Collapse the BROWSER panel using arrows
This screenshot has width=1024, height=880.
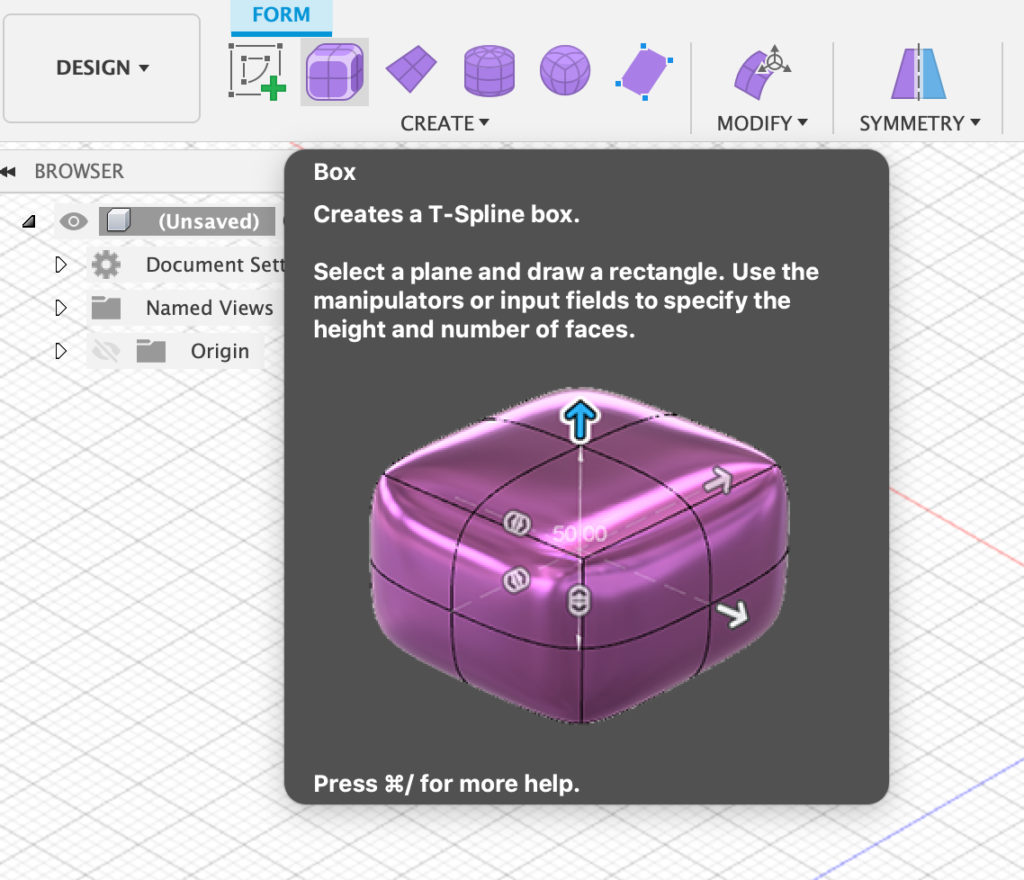(x=10, y=172)
